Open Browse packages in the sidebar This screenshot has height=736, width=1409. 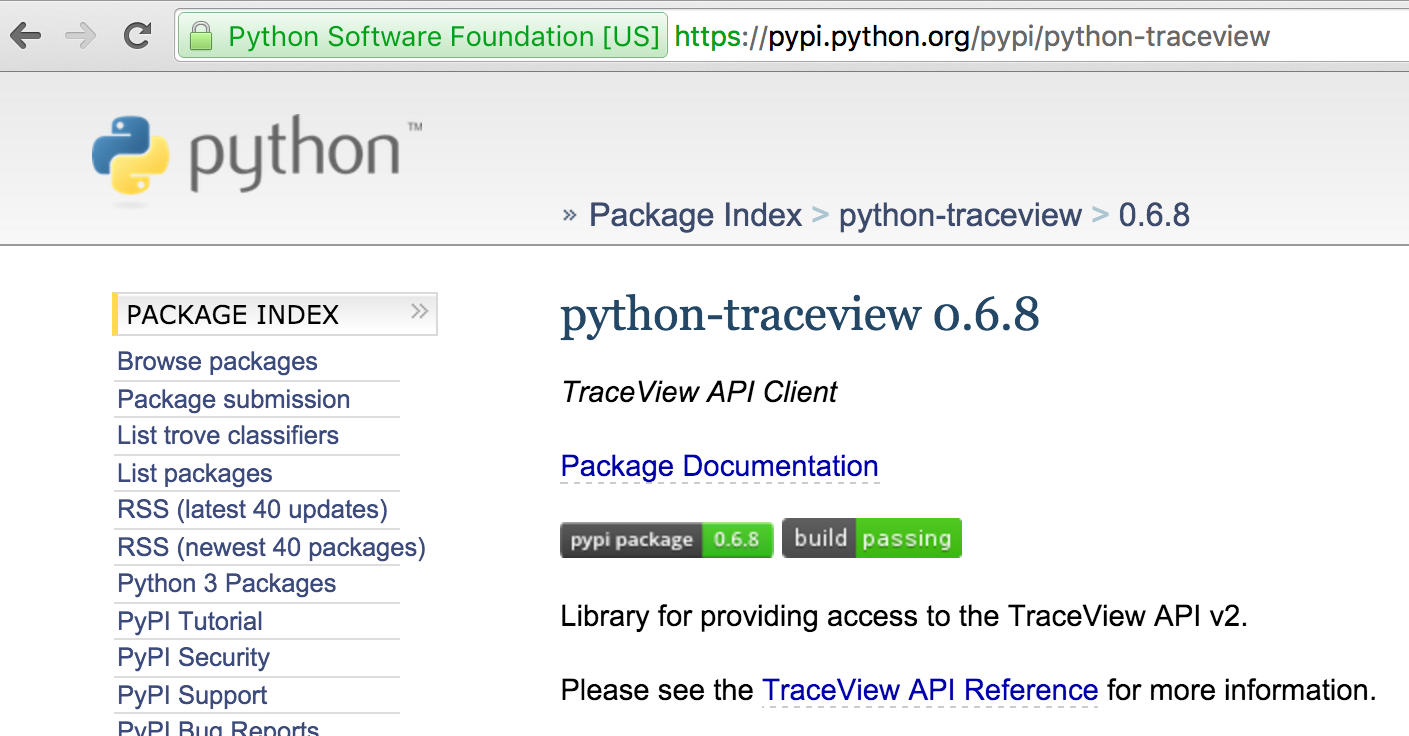click(x=217, y=362)
